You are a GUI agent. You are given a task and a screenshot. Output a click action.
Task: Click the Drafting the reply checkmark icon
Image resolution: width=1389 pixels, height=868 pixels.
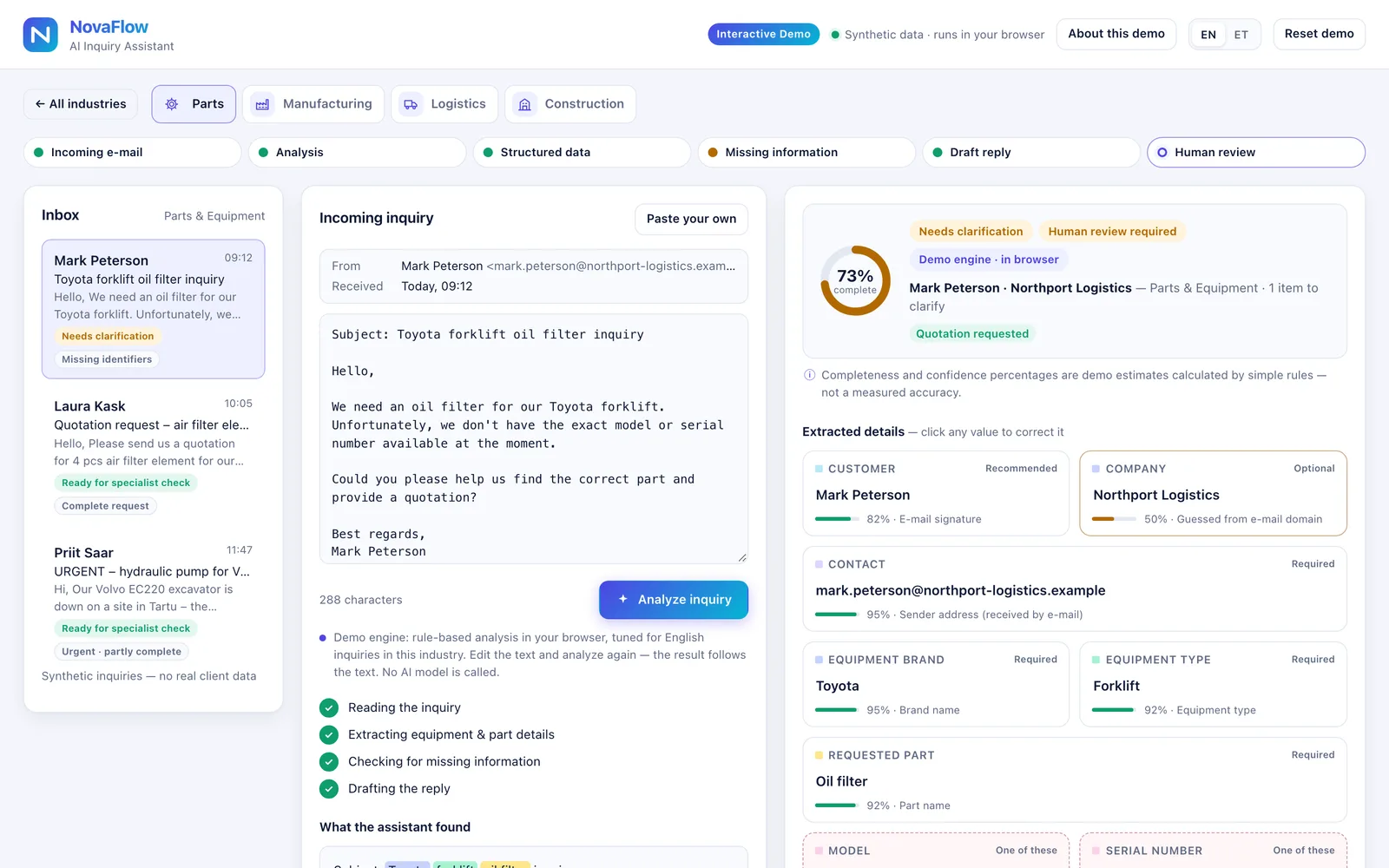329,789
